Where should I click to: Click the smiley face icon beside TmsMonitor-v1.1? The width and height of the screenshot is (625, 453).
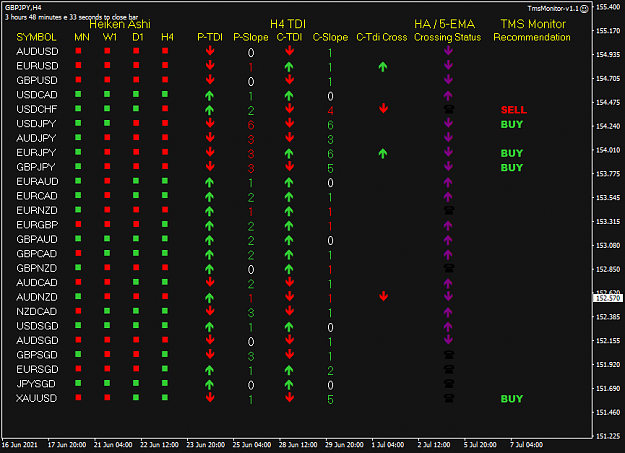584,9
